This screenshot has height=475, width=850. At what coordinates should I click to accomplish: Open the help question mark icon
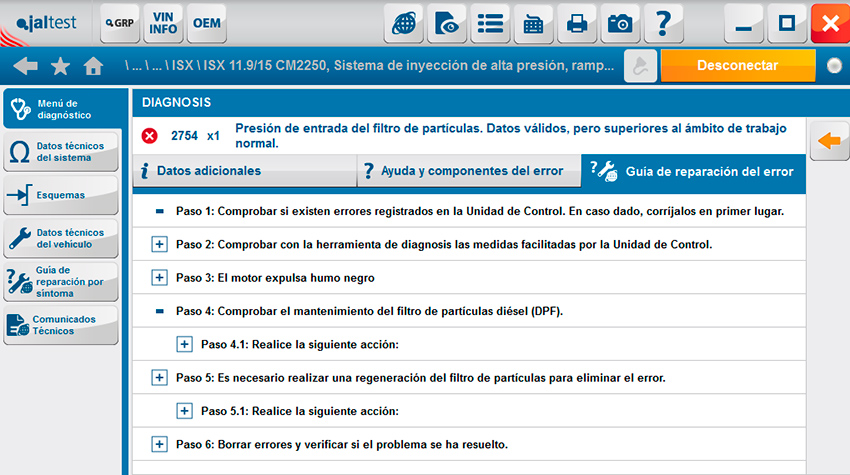(x=664, y=23)
